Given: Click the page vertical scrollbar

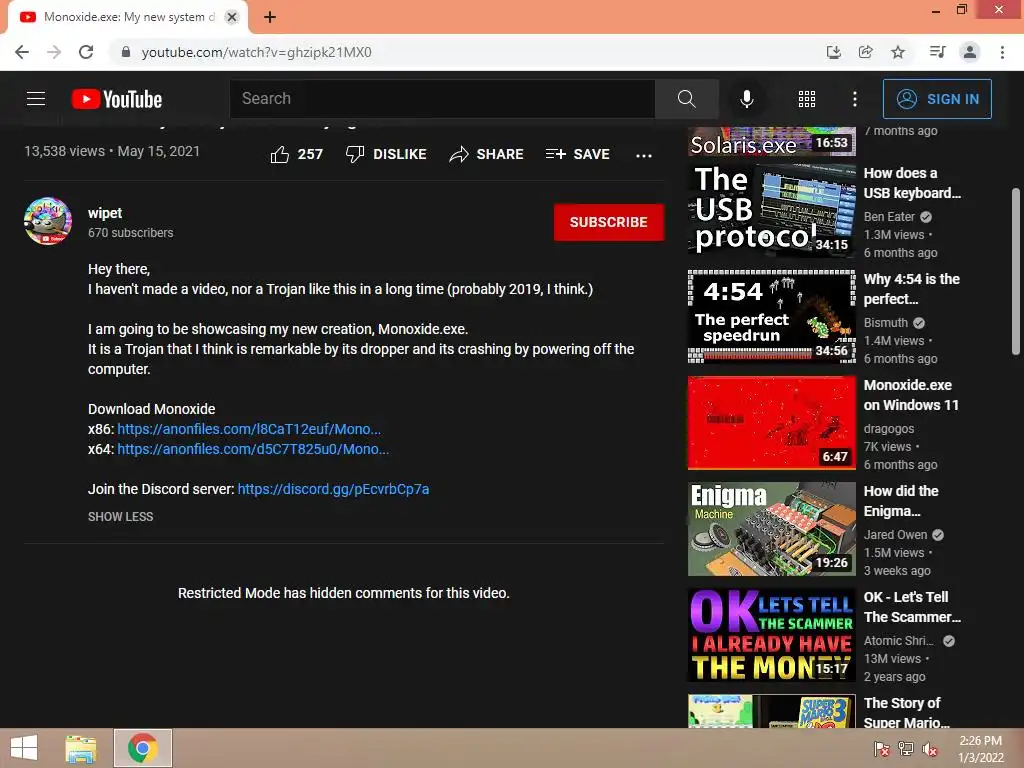Looking at the screenshot, I should (x=1016, y=272).
